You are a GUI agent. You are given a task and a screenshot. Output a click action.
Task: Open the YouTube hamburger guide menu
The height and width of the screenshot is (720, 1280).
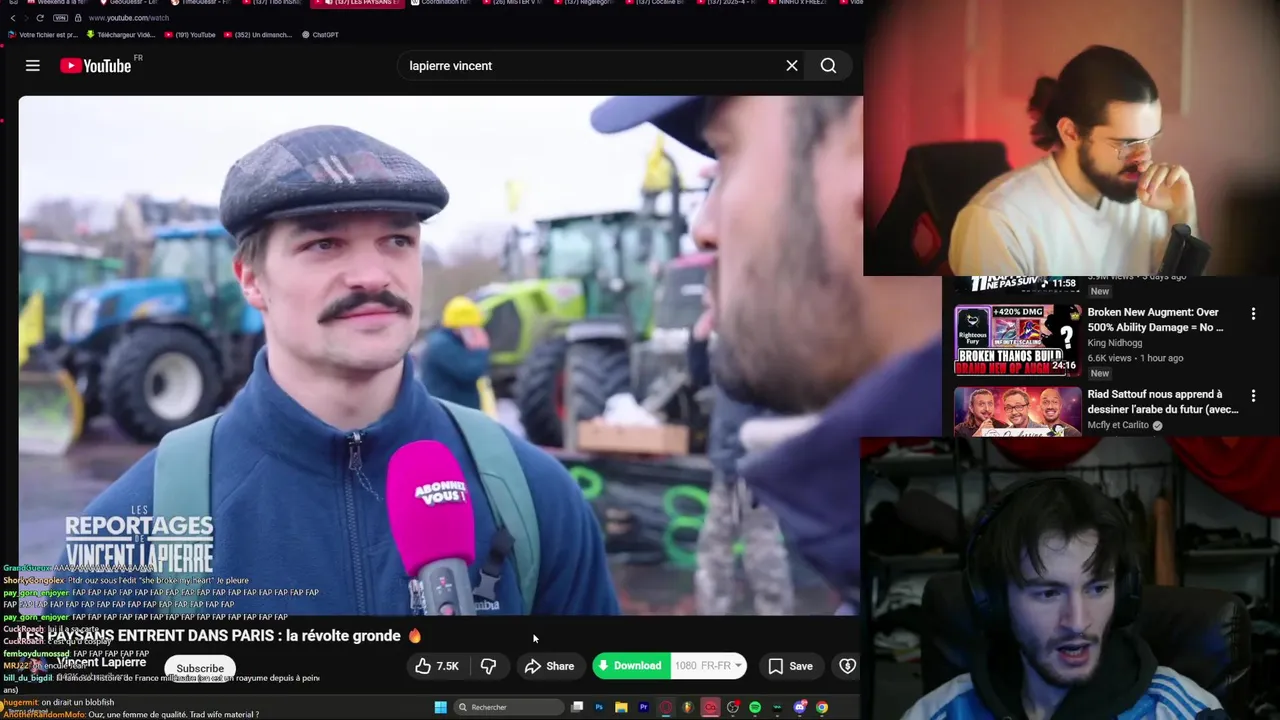click(x=33, y=66)
